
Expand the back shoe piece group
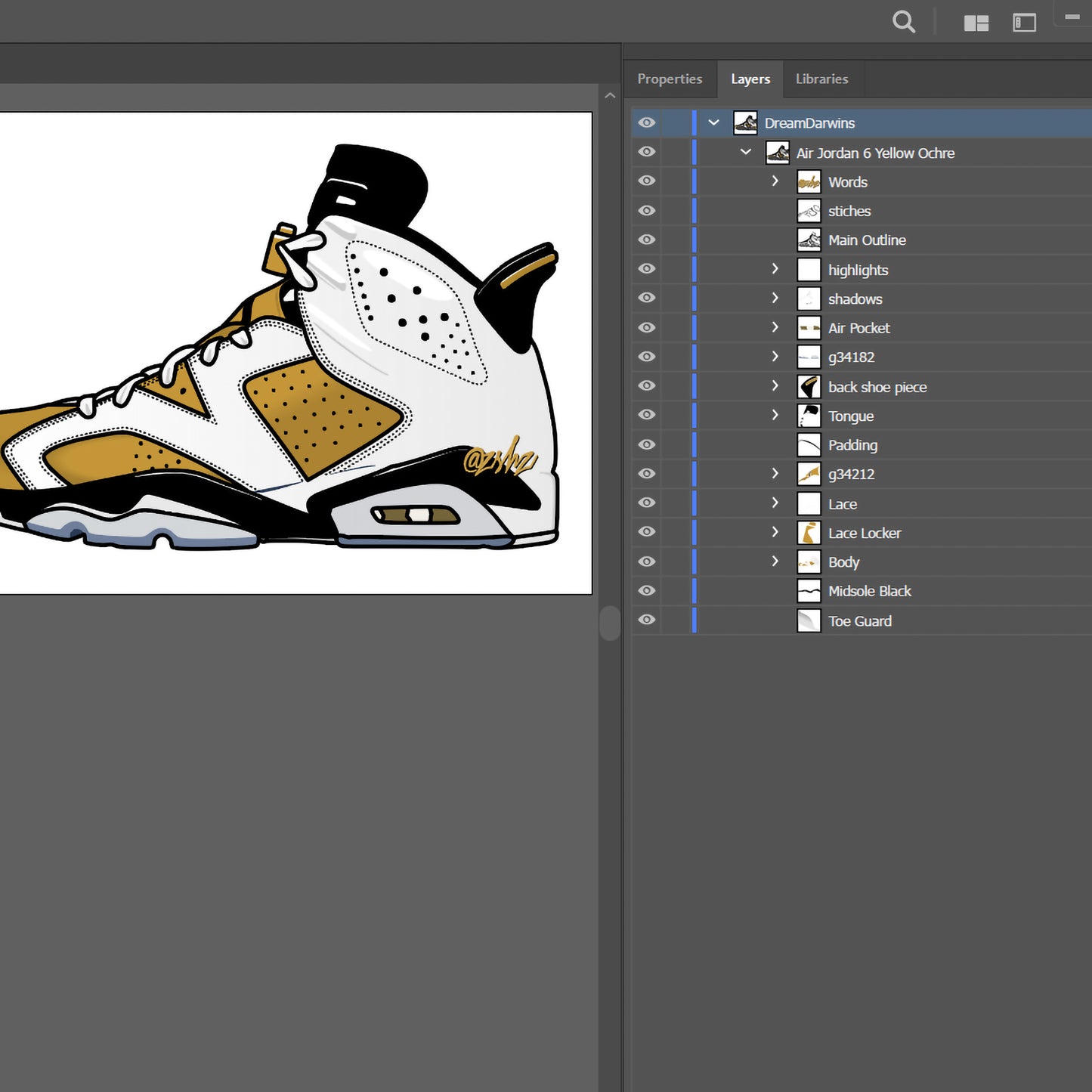pyautogui.click(x=775, y=385)
